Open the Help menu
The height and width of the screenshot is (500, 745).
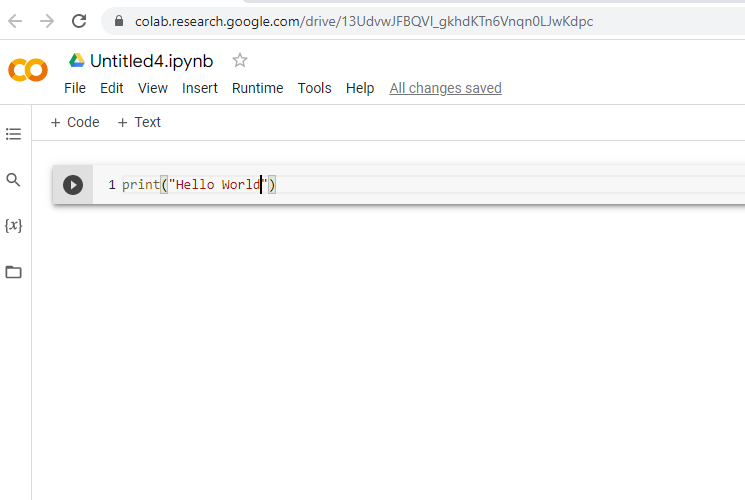point(360,88)
